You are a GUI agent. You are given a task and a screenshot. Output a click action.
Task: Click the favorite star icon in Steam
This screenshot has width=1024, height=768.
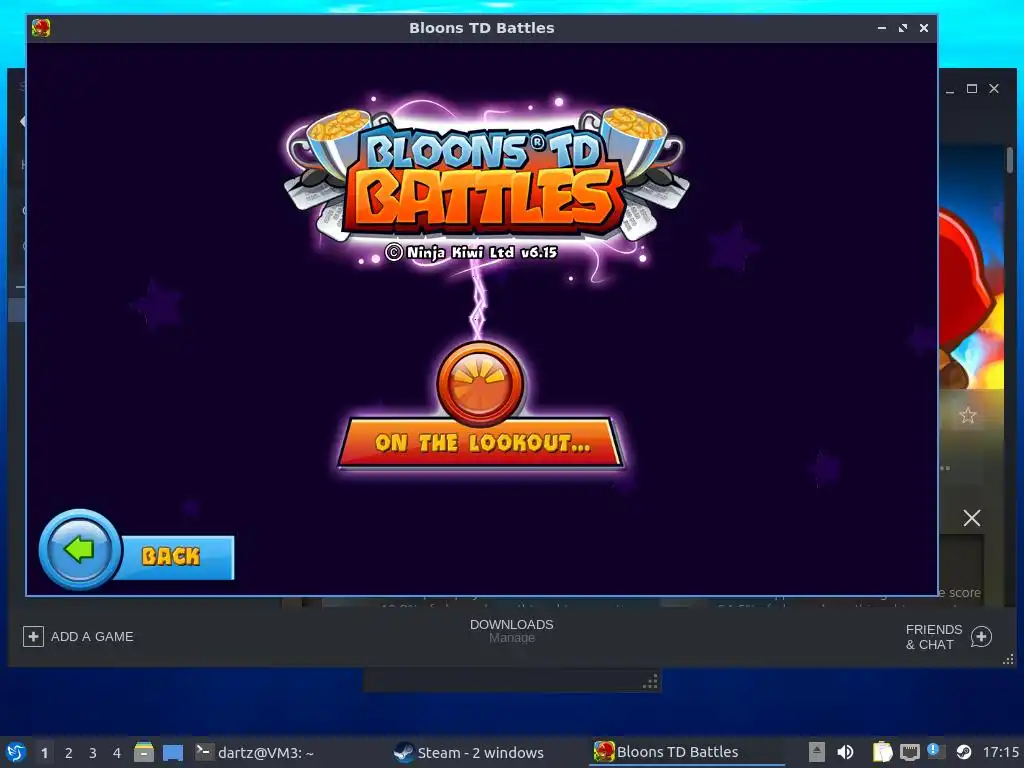click(968, 415)
